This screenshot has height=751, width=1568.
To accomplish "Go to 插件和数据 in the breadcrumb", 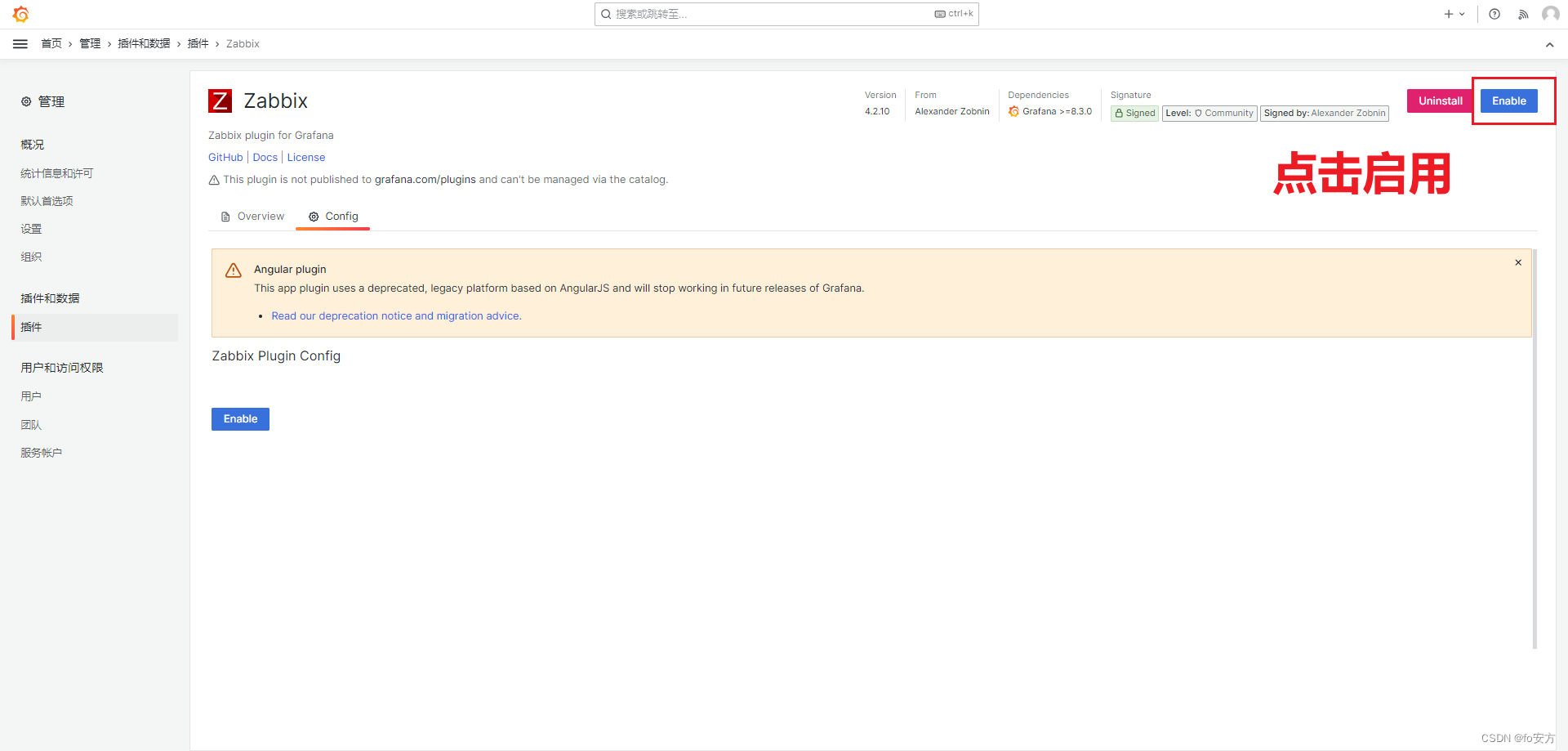I will tap(144, 44).
